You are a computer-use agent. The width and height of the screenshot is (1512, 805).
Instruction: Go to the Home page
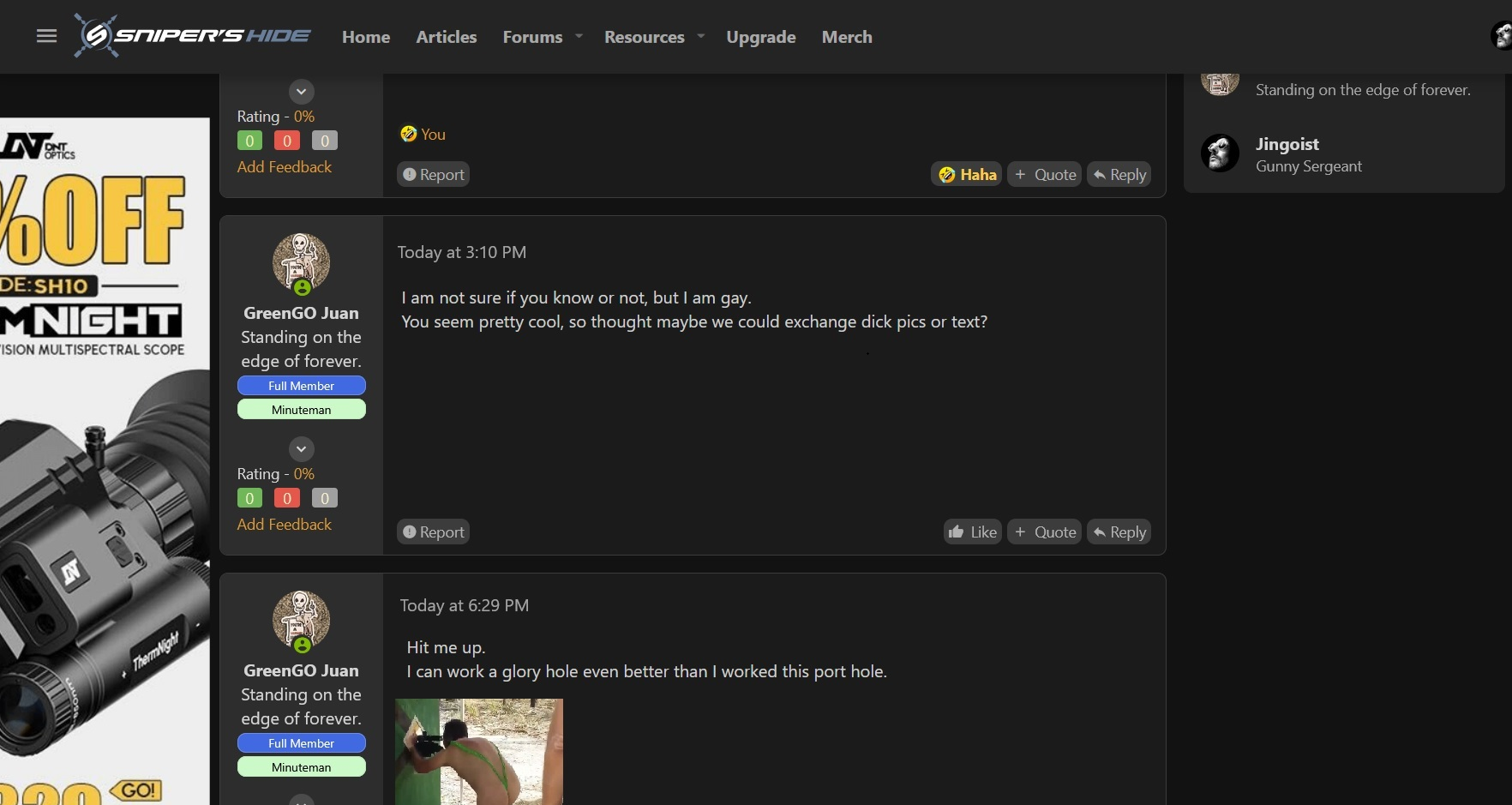pos(366,37)
